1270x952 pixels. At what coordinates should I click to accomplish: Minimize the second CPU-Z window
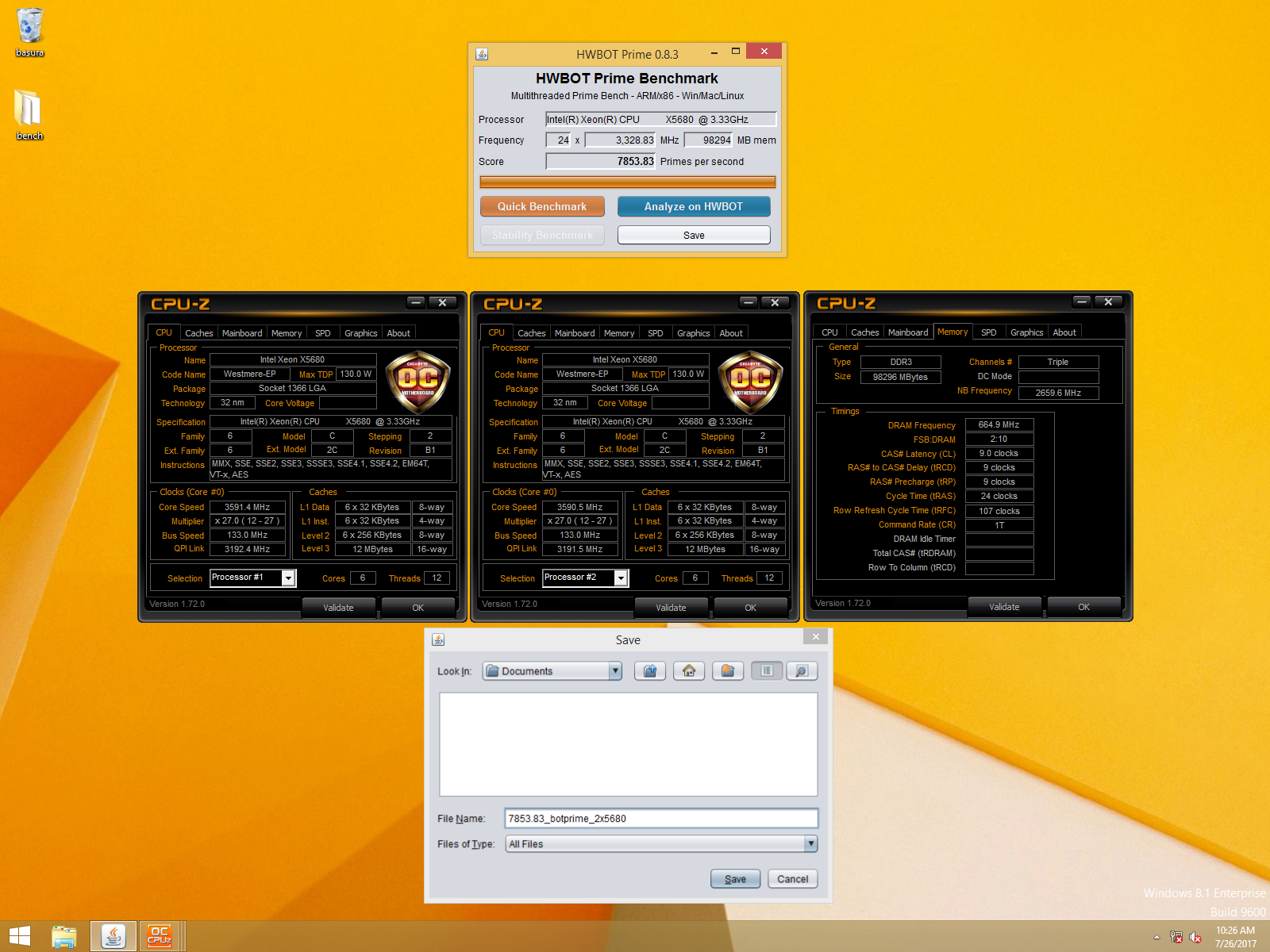749,302
